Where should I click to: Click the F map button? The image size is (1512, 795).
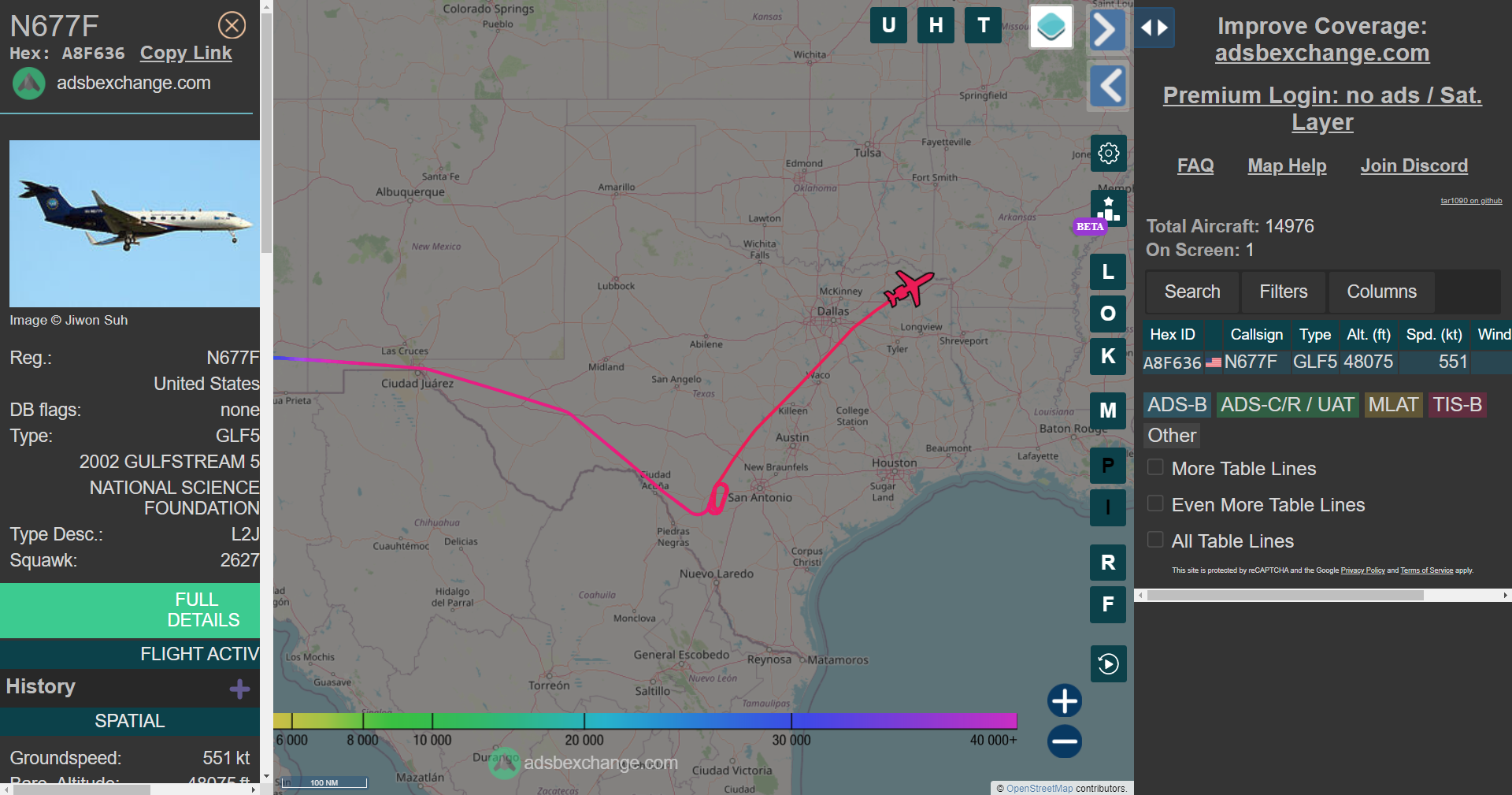point(1108,604)
